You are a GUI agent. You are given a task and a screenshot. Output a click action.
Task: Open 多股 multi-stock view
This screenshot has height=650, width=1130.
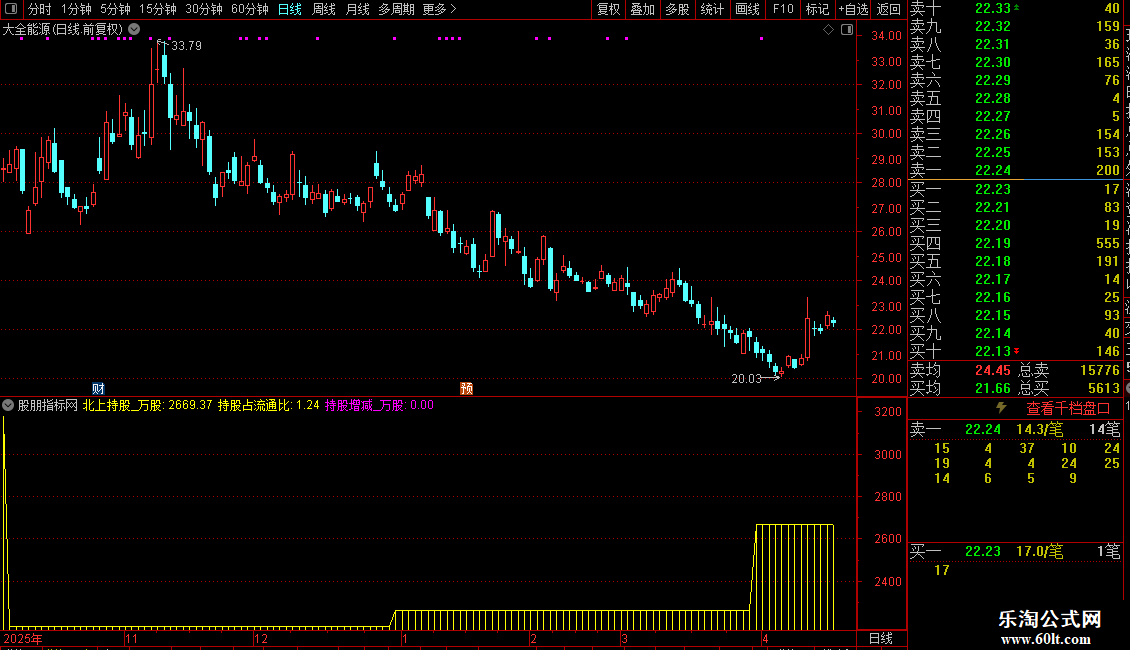[x=677, y=9]
